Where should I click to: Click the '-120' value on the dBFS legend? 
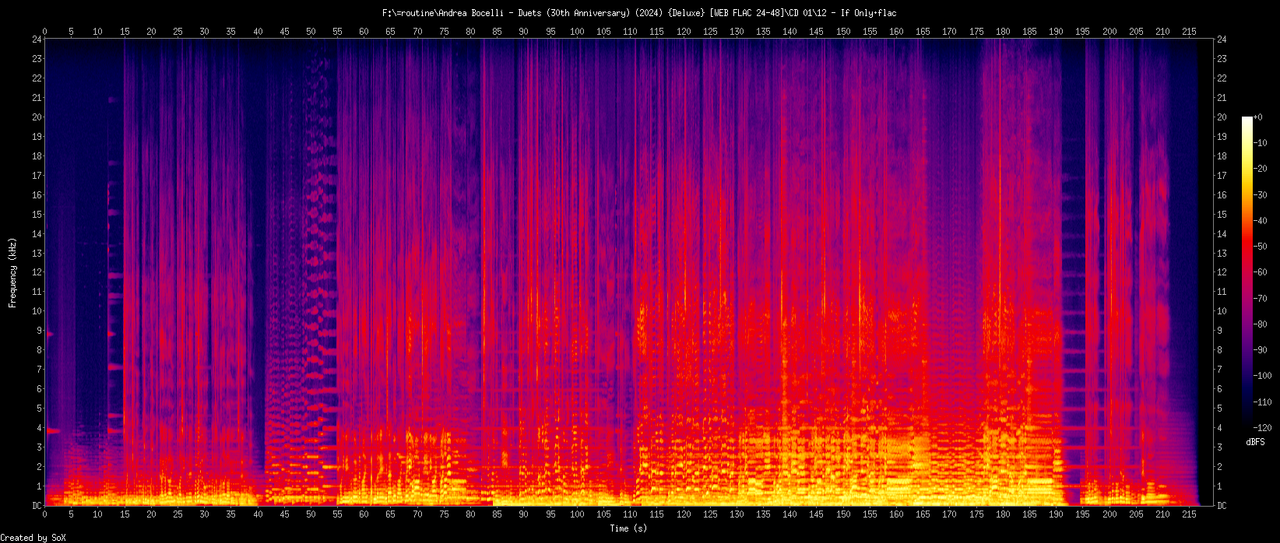pyautogui.click(x=1265, y=427)
